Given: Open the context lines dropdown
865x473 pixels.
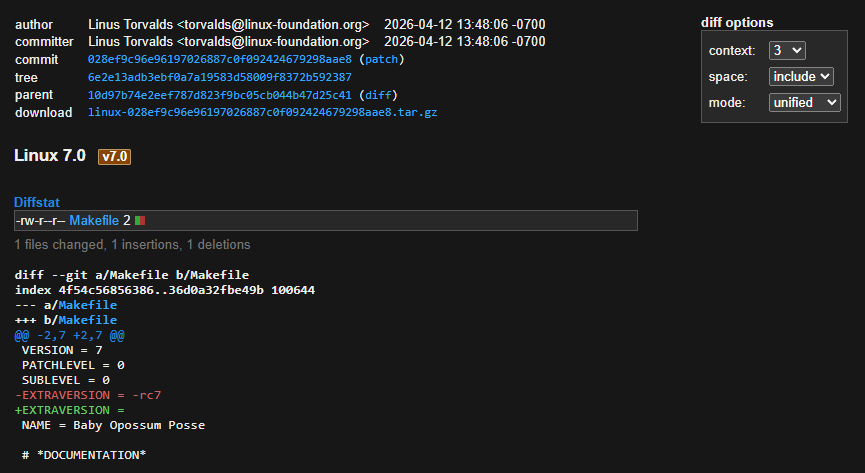Looking at the screenshot, I should [787, 51].
